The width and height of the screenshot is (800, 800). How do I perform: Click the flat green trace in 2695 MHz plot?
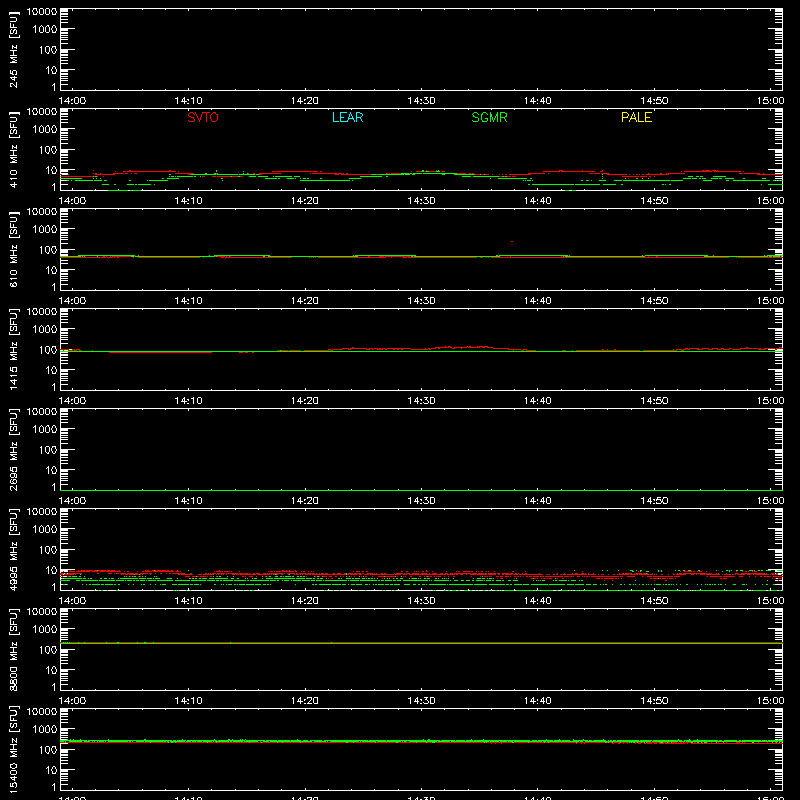[421, 490]
